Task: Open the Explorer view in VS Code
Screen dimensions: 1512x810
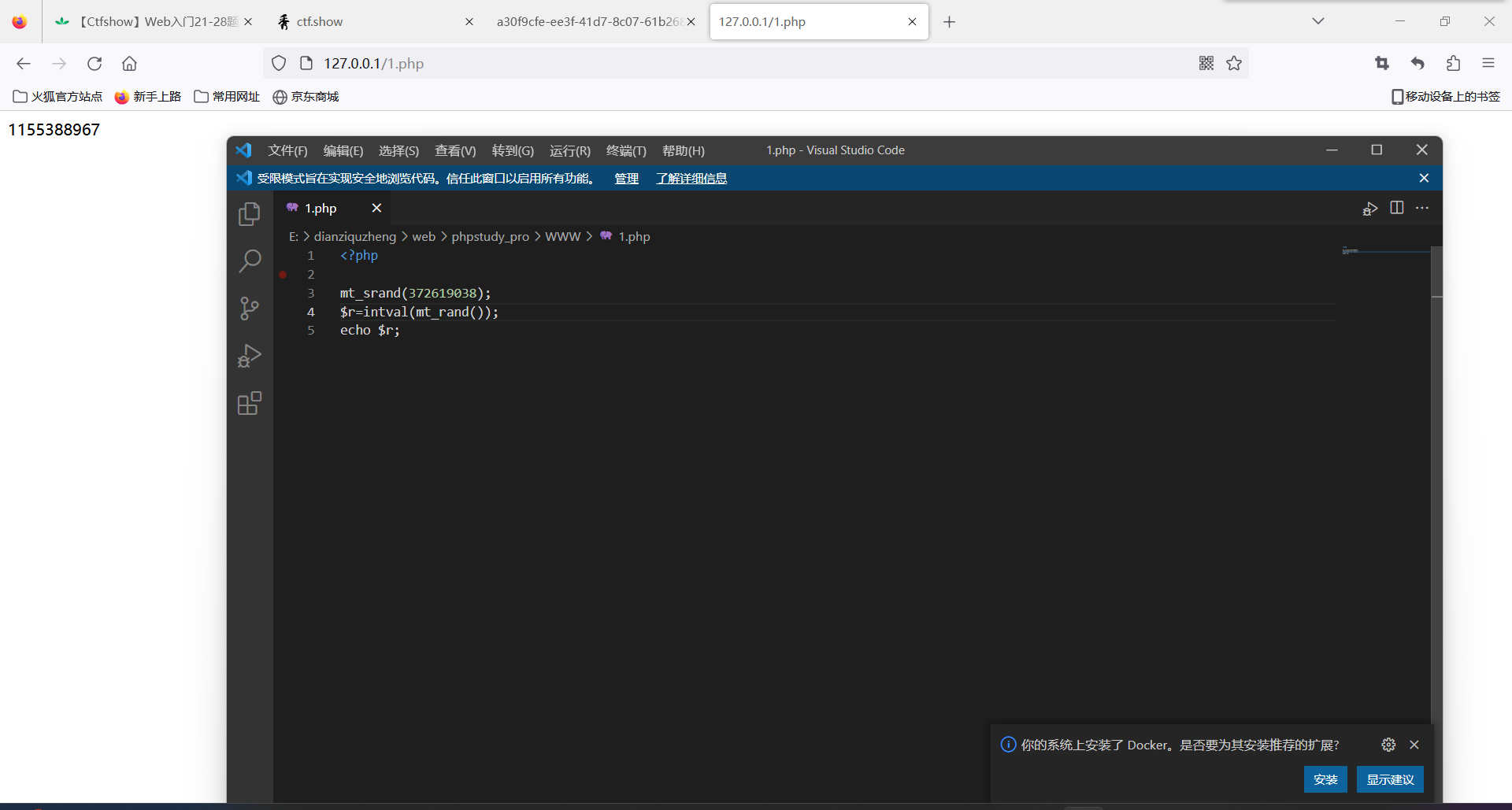Action: point(250,214)
